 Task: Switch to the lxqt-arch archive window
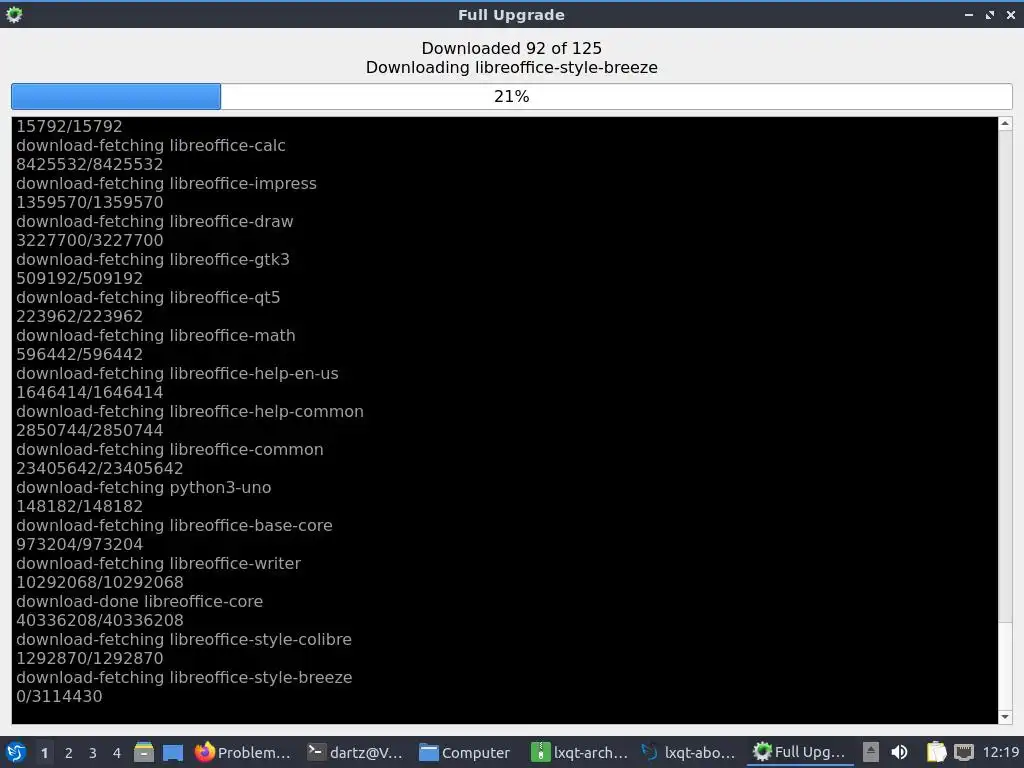coord(579,752)
